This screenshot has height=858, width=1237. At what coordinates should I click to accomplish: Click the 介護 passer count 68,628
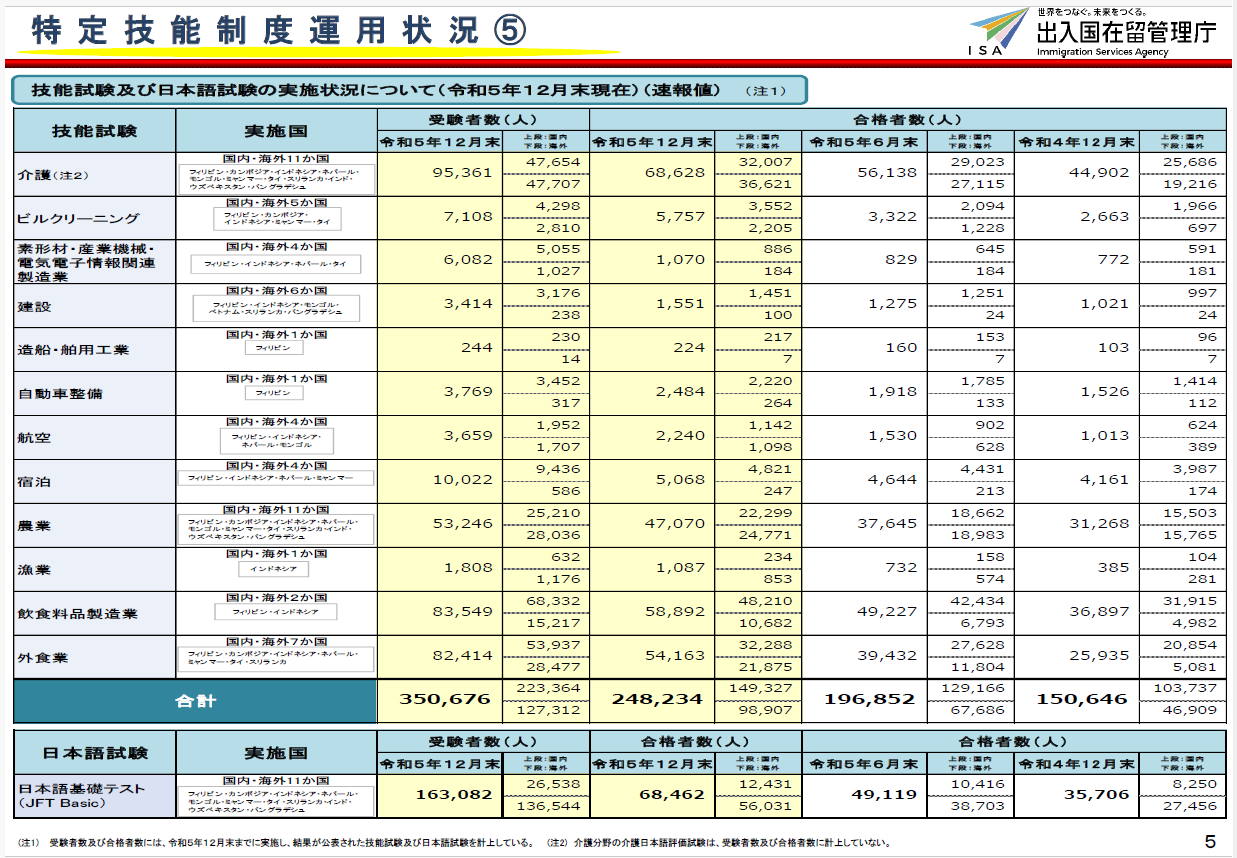tap(673, 172)
